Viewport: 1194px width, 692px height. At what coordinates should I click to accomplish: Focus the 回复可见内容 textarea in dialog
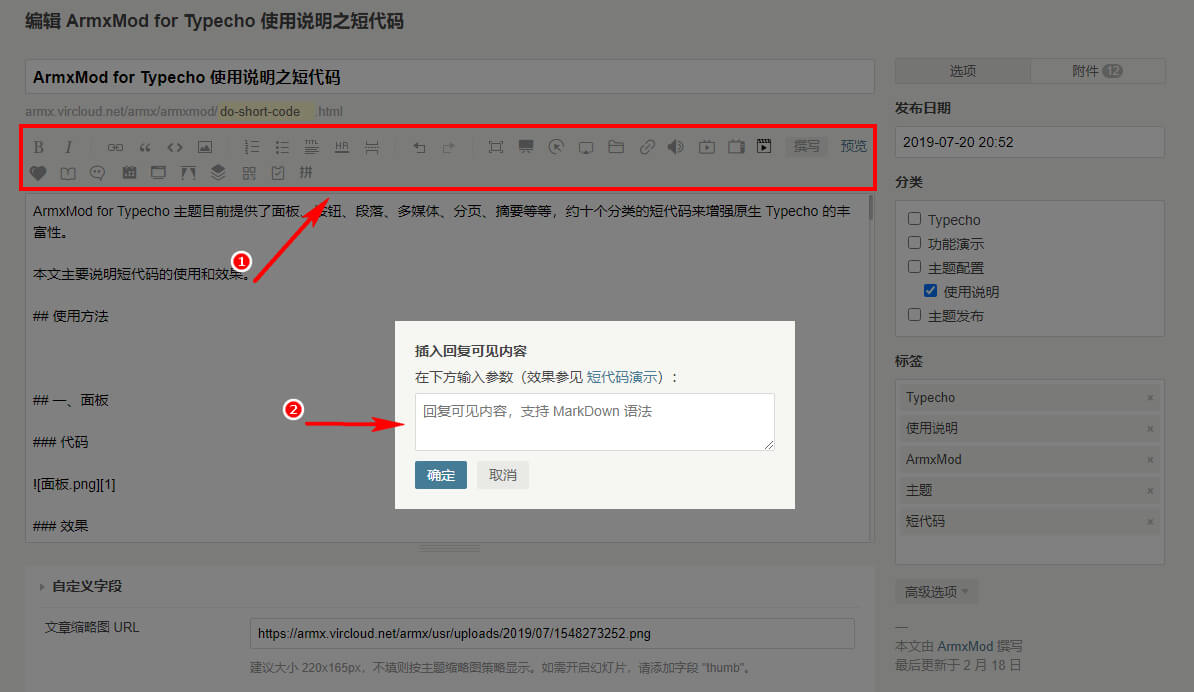(595, 422)
